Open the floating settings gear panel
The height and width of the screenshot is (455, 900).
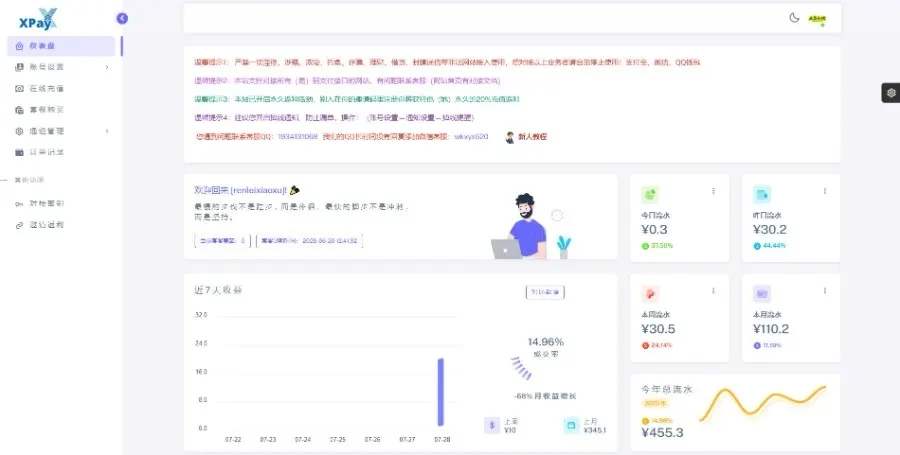(x=889, y=92)
